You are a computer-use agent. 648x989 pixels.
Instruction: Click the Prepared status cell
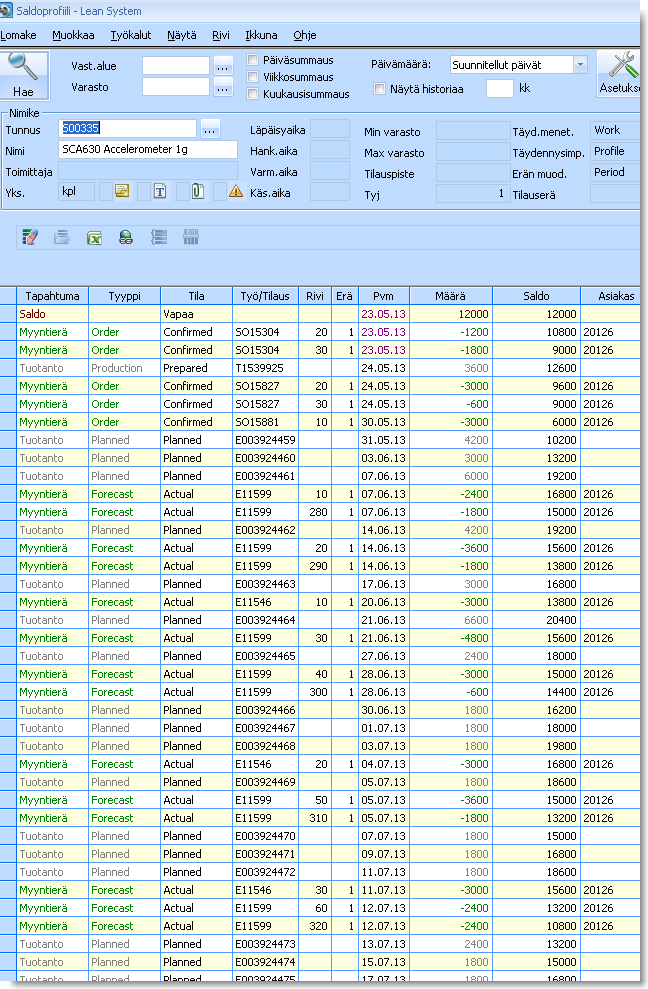(x=196, y=368)
